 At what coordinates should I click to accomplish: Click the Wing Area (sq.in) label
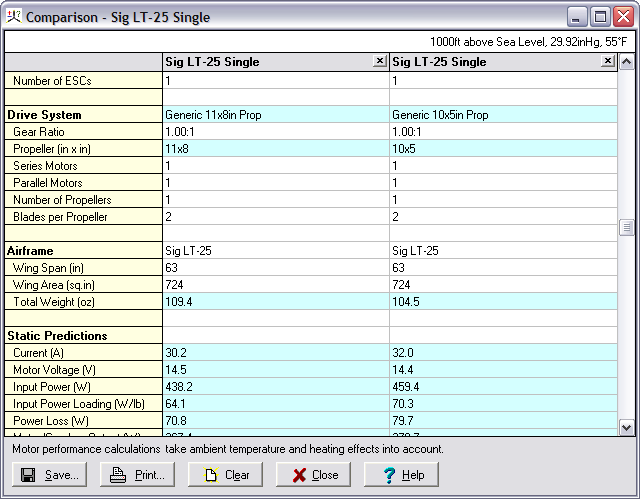(53, 285)
